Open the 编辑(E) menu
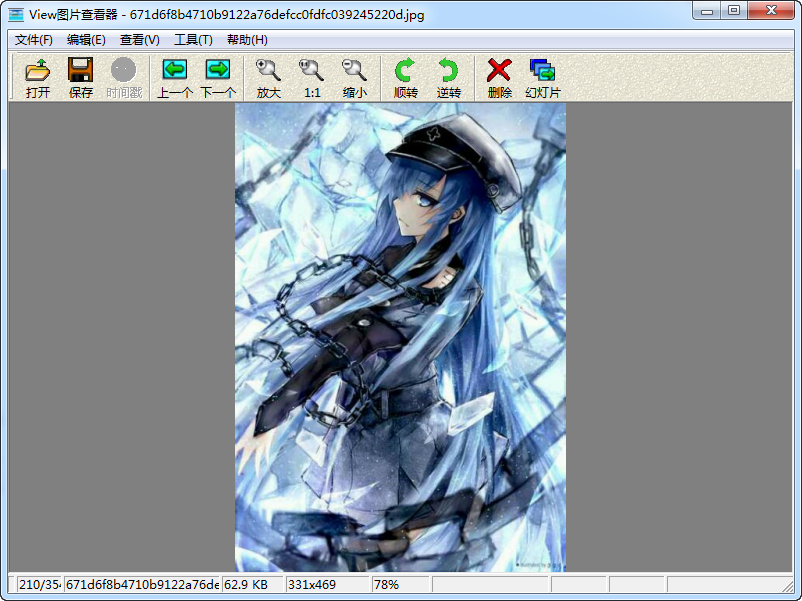Image resolution: width=802 pixels, height=601 pixels. [x=86, y=40]
